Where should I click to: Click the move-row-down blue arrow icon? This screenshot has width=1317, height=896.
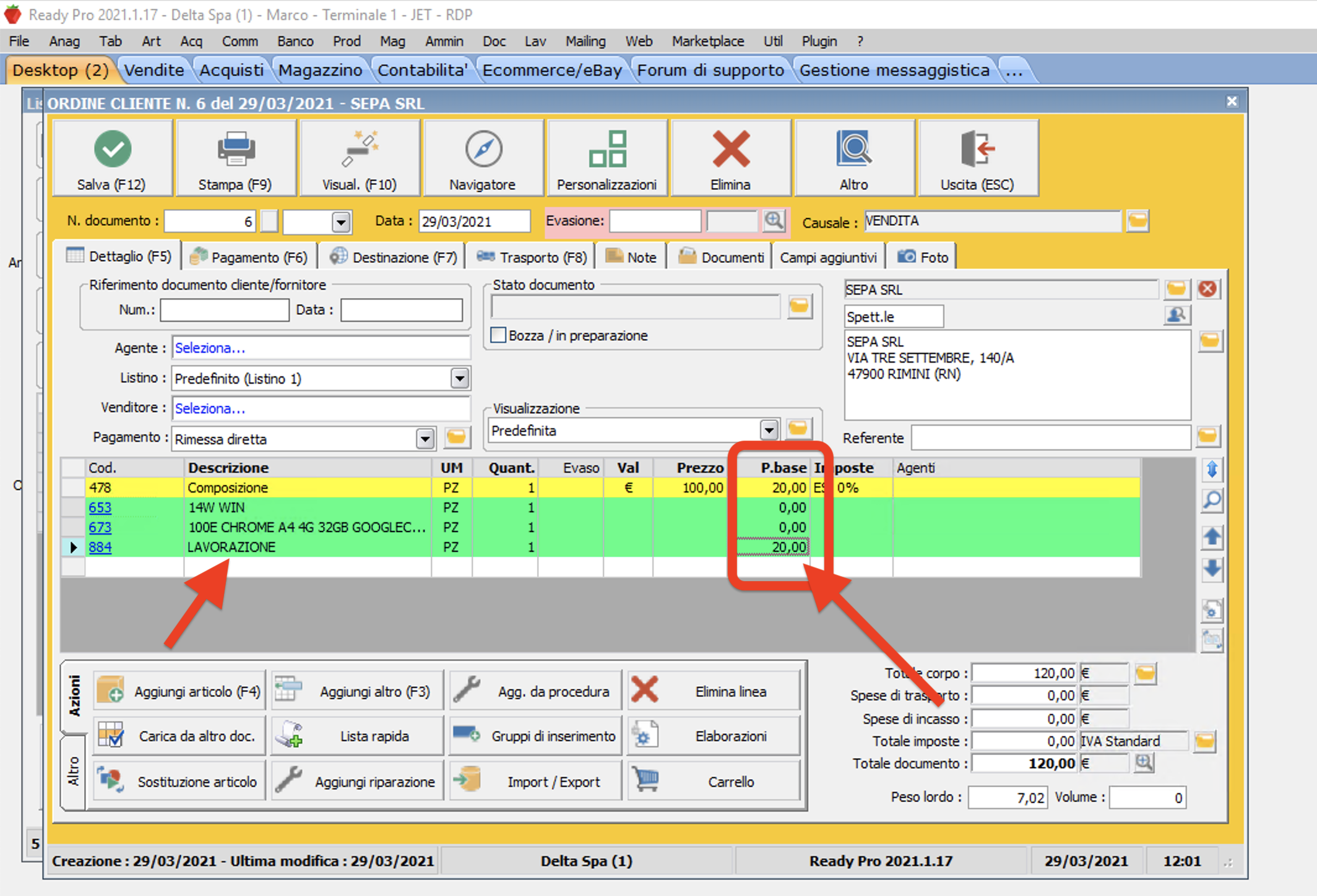1212,569
